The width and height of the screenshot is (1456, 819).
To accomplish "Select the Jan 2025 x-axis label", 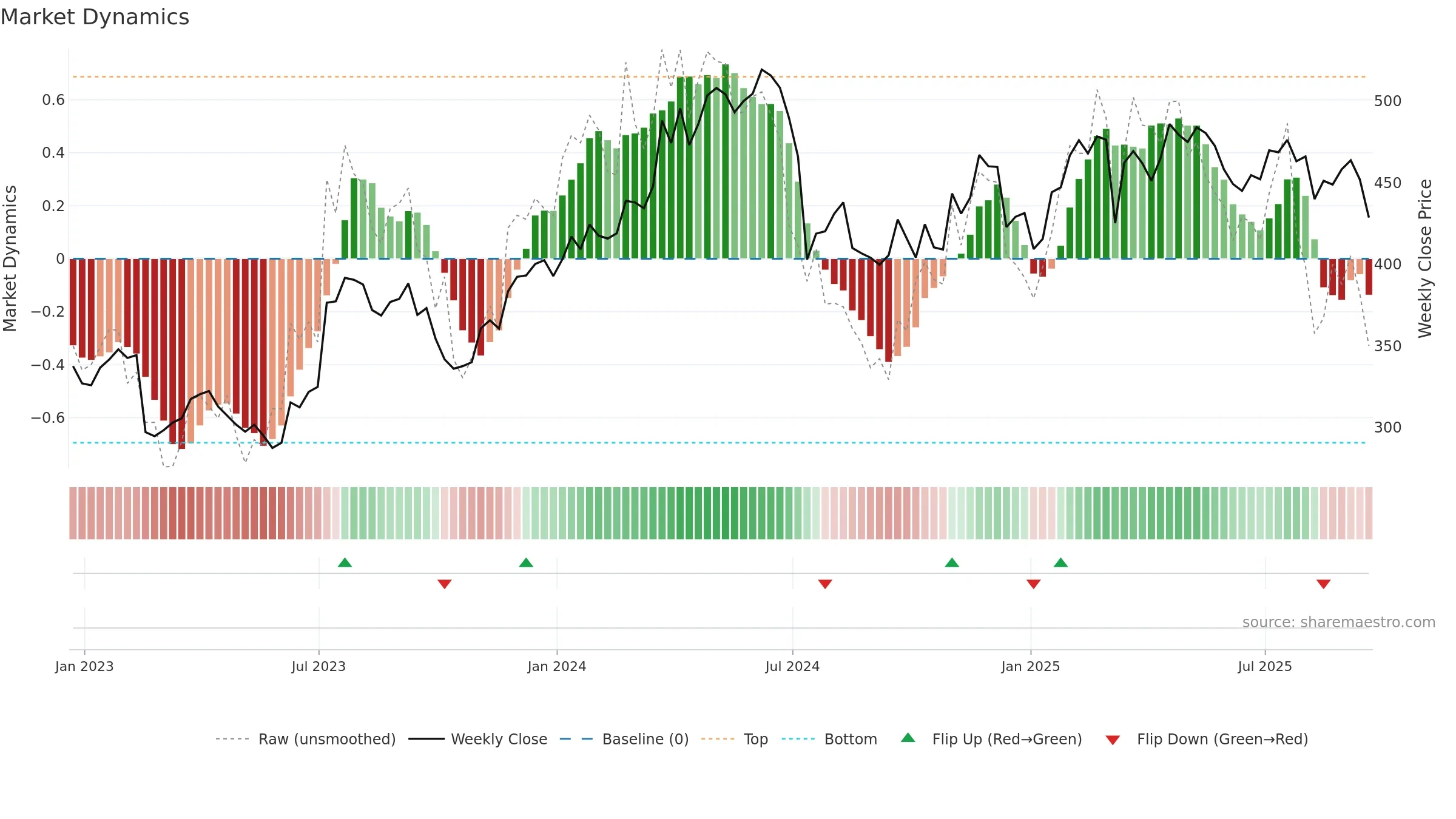I will pos(1031,666).
